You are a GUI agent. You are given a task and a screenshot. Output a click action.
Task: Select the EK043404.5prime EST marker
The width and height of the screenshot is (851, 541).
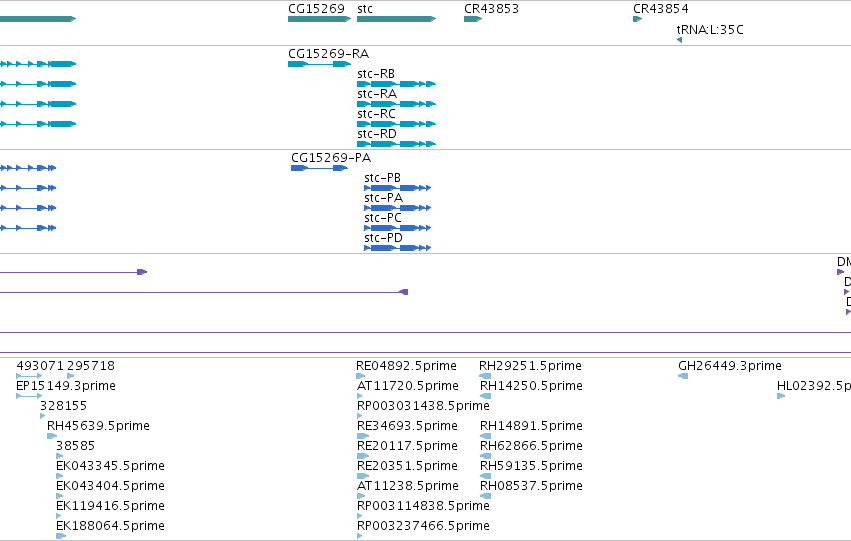tap(59, 497)
